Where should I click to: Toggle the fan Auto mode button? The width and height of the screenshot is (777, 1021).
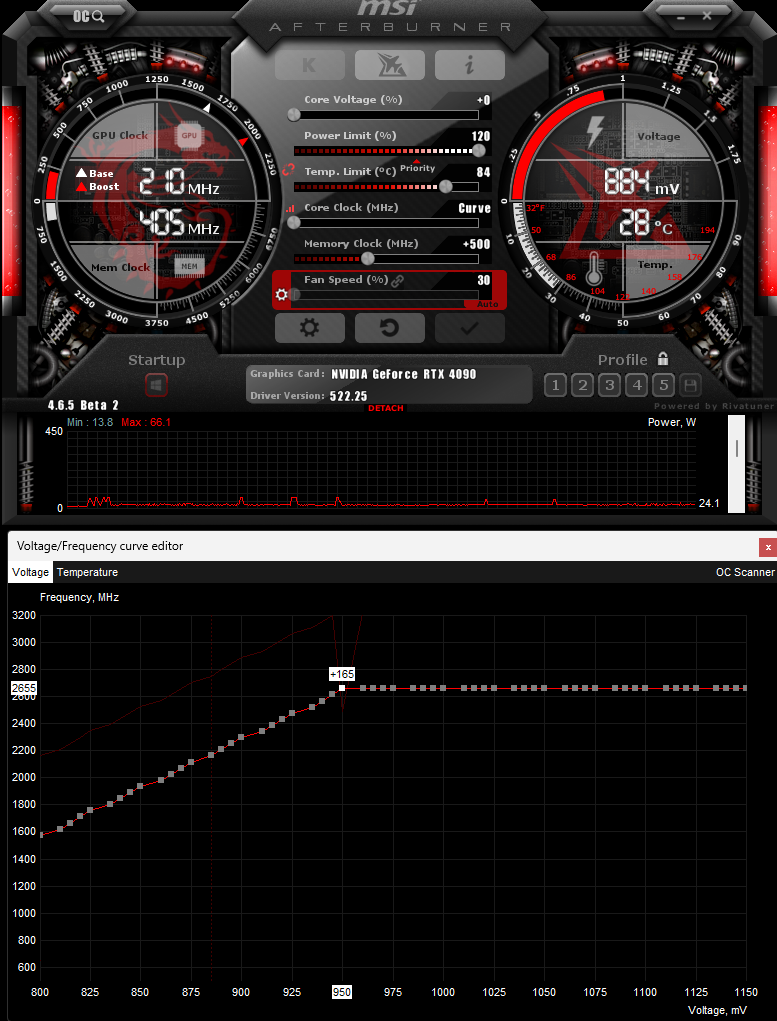(487, 304)
